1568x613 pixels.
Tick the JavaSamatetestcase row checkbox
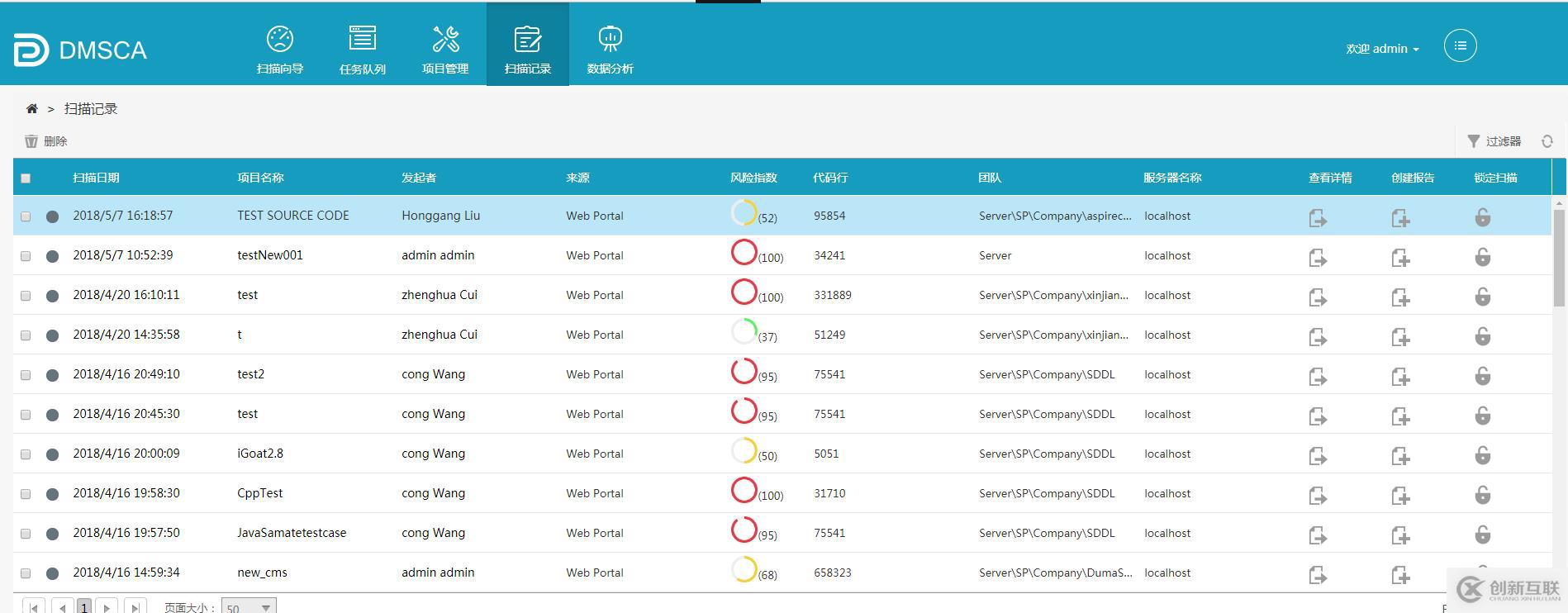[26, 534]
